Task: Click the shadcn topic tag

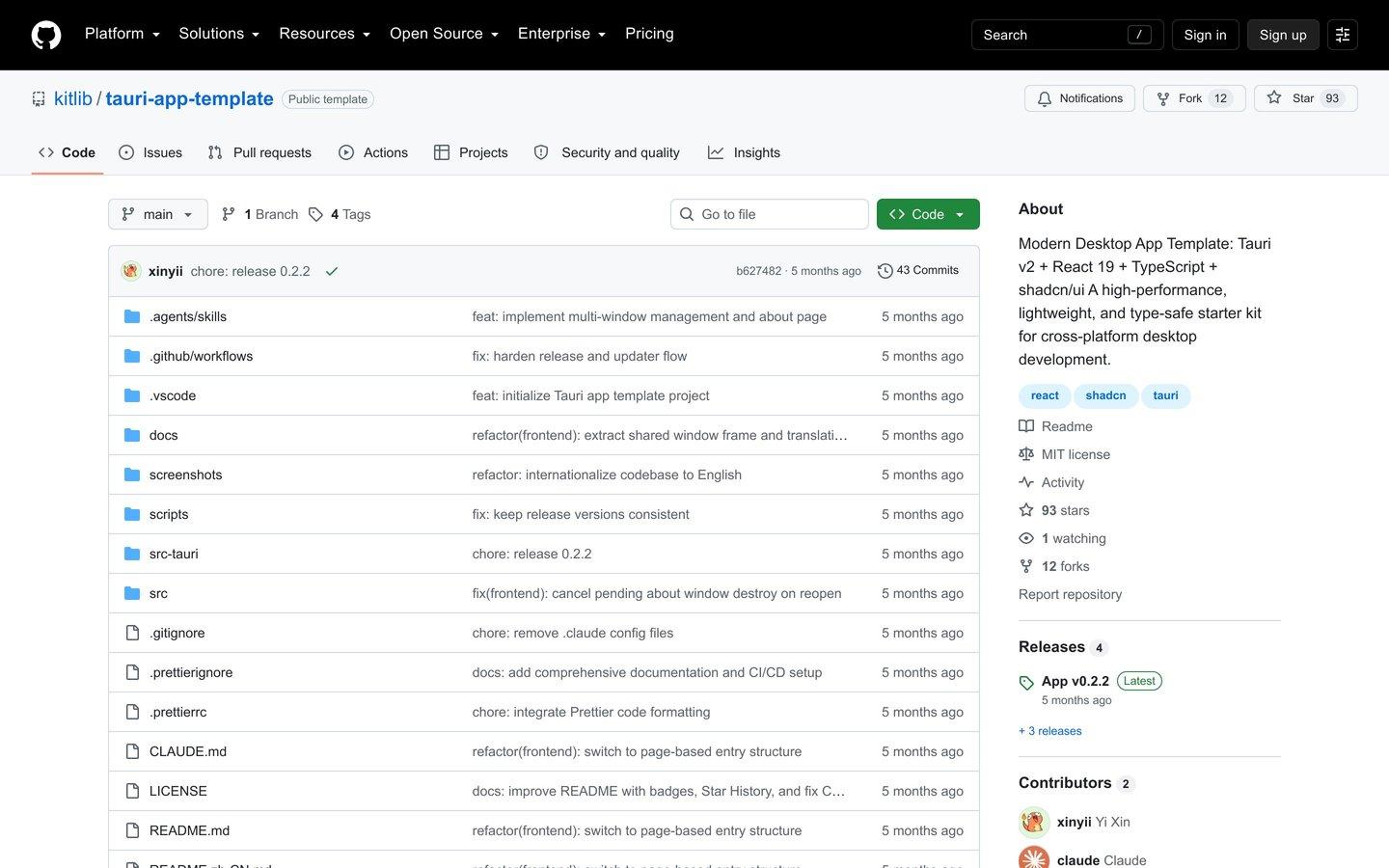Action: [x=1105, y=395]
